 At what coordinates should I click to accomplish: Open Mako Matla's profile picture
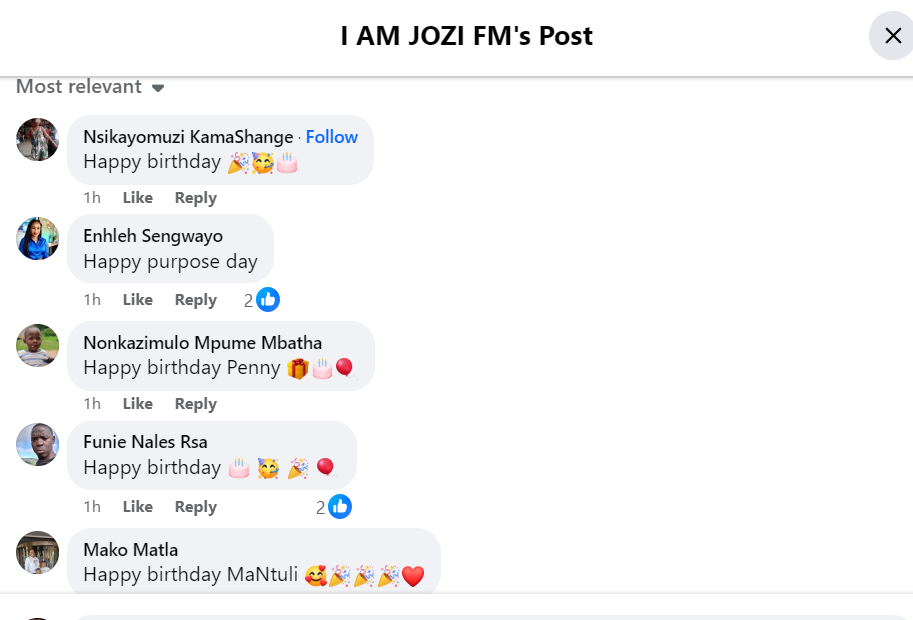pyautogui.click(x=38, y=552)
